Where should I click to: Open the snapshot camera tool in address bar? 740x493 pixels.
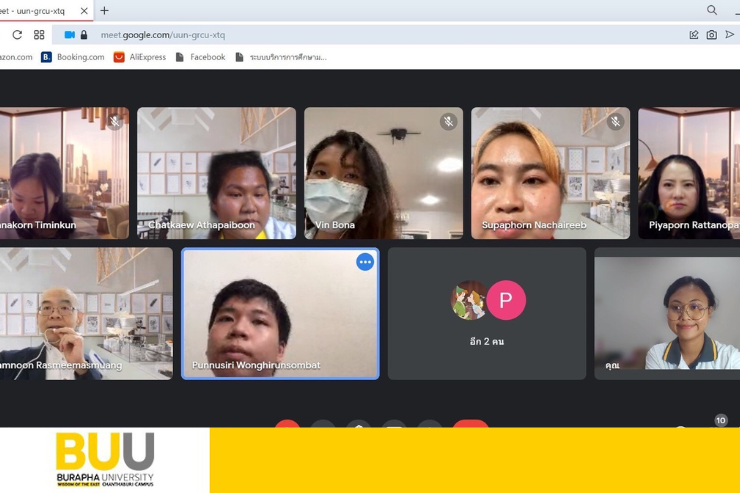(x=711, y=34)
